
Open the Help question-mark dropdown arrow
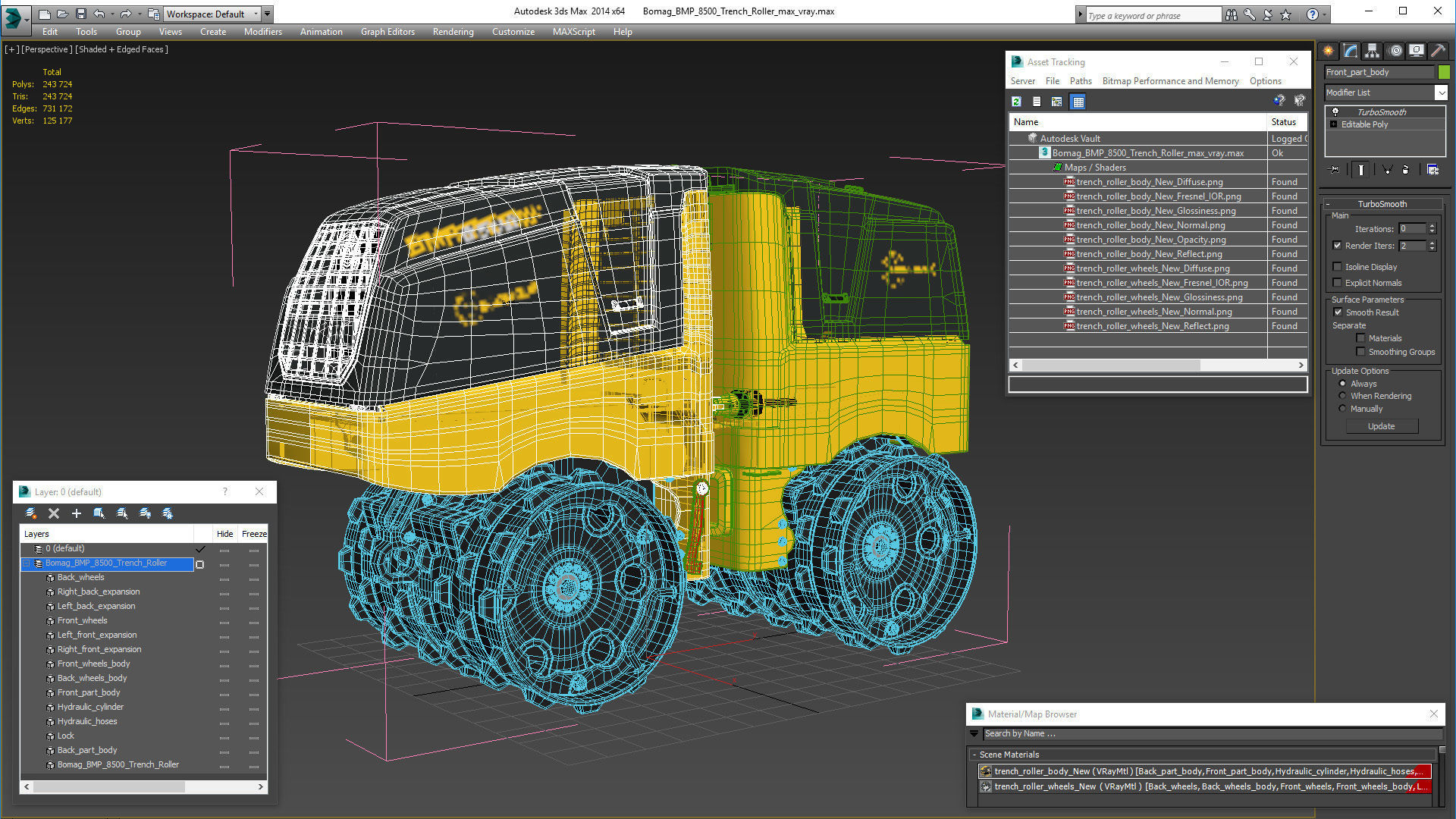coord(1325,14)
